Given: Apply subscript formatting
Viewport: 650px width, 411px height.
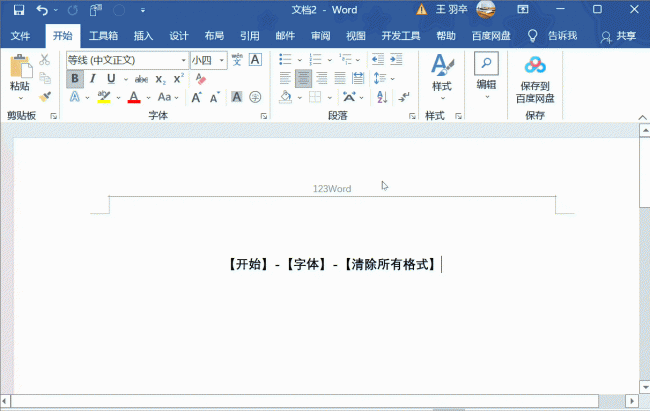Looking at the screenshot, I should coord(160,79).
